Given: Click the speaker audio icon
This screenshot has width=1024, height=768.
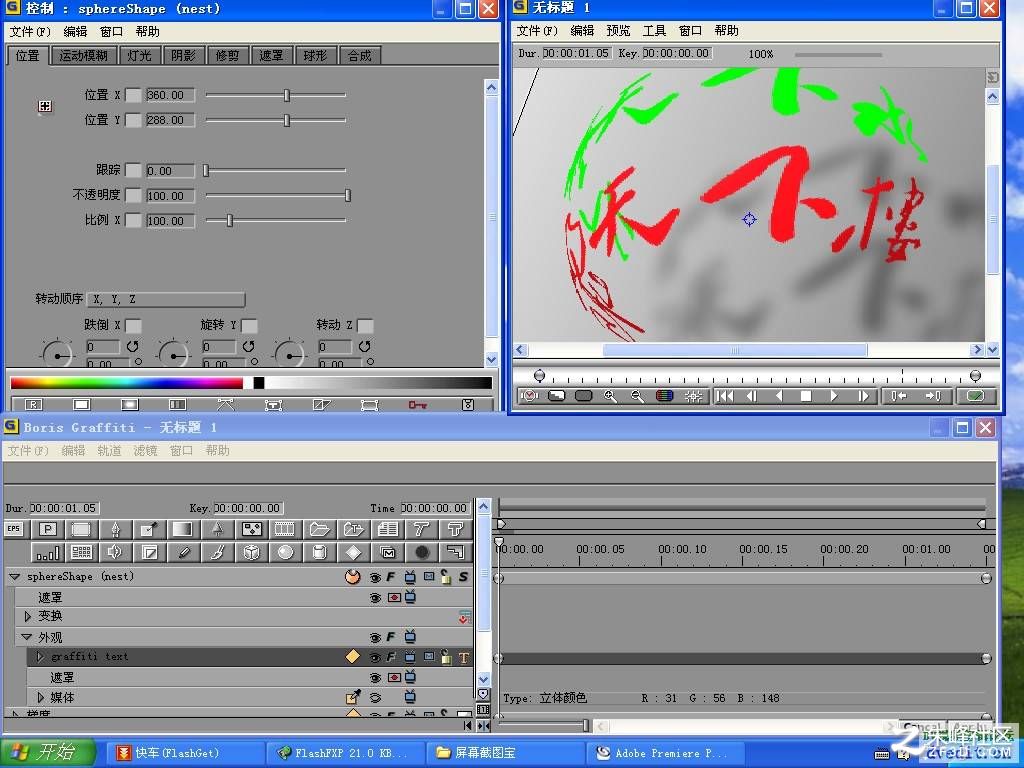Looking at the screenshot, I should pos(115,552).
